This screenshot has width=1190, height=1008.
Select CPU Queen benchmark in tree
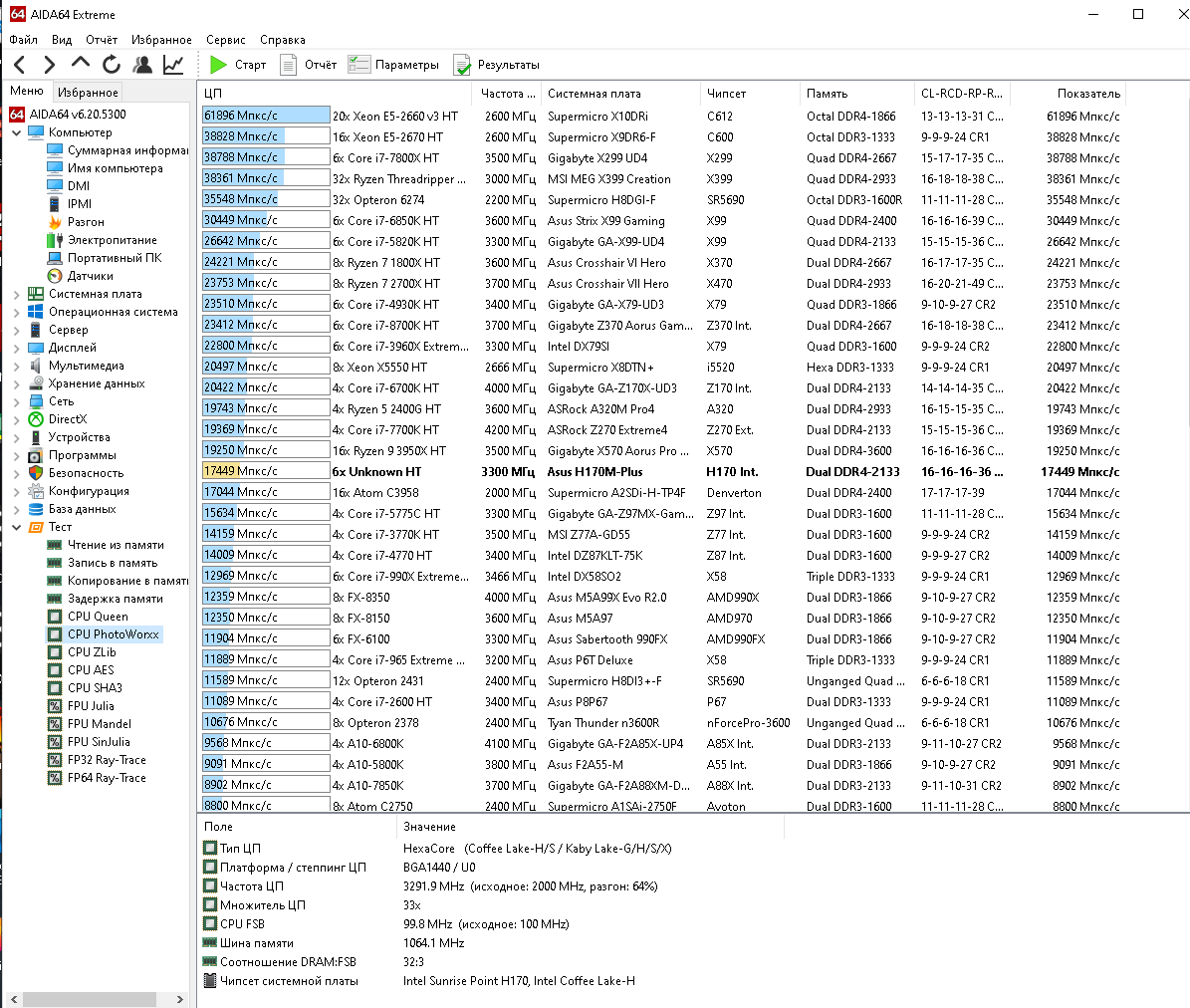tap(98, 617)
